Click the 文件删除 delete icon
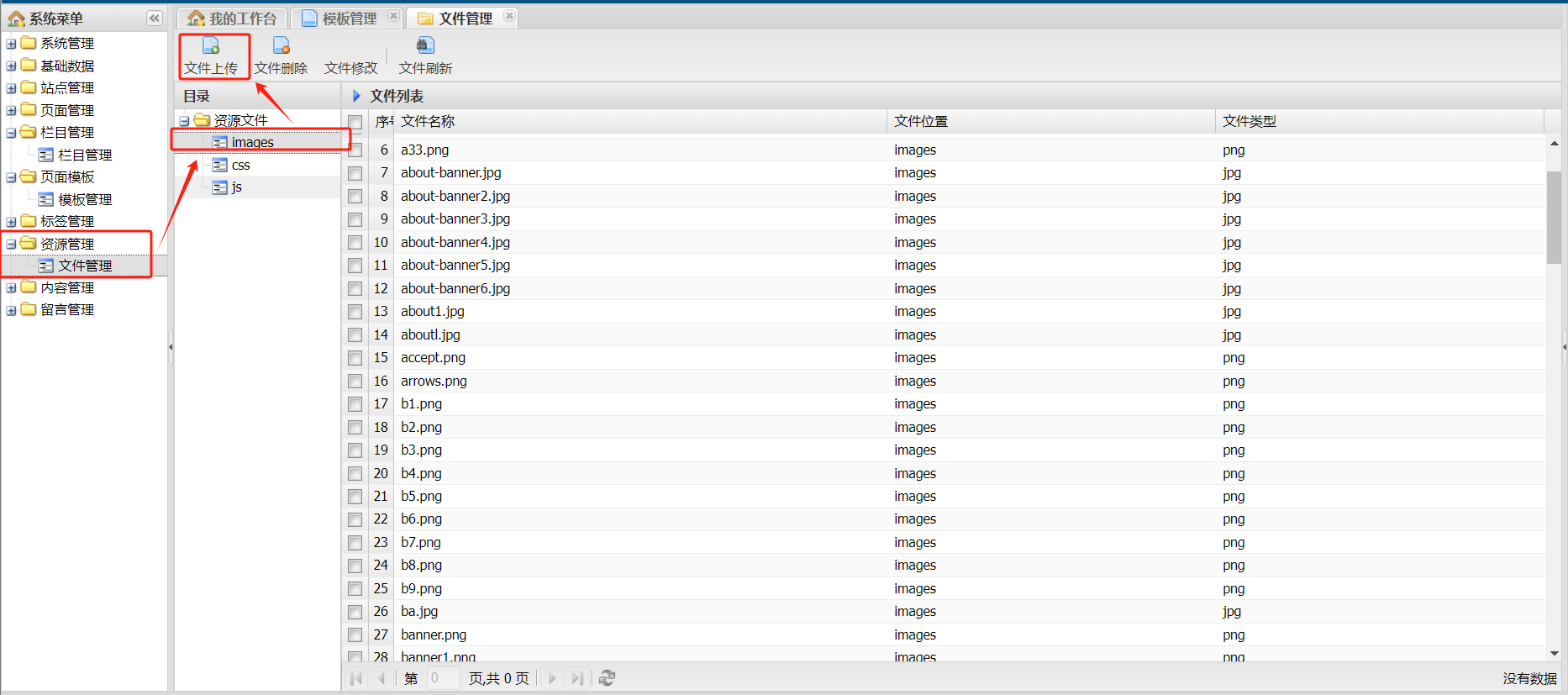Image resolution: width=1568 pixels, height=695 pixels. 282,45
